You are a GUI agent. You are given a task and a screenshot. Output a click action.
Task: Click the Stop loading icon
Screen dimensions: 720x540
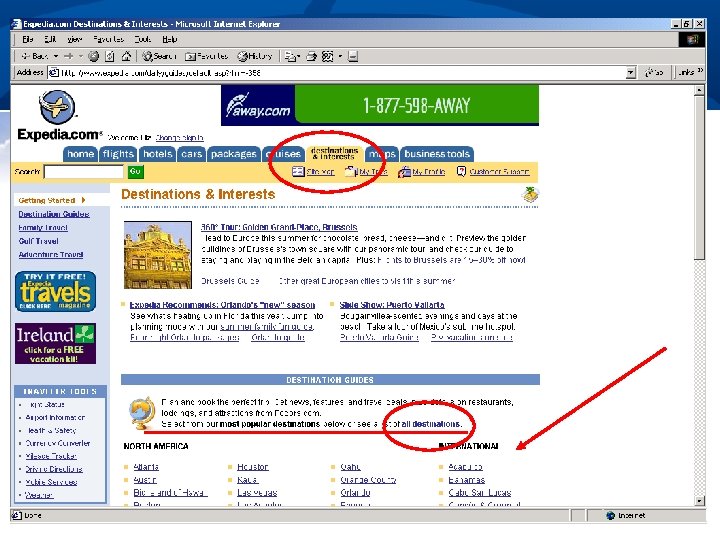[x=94, y=56]
